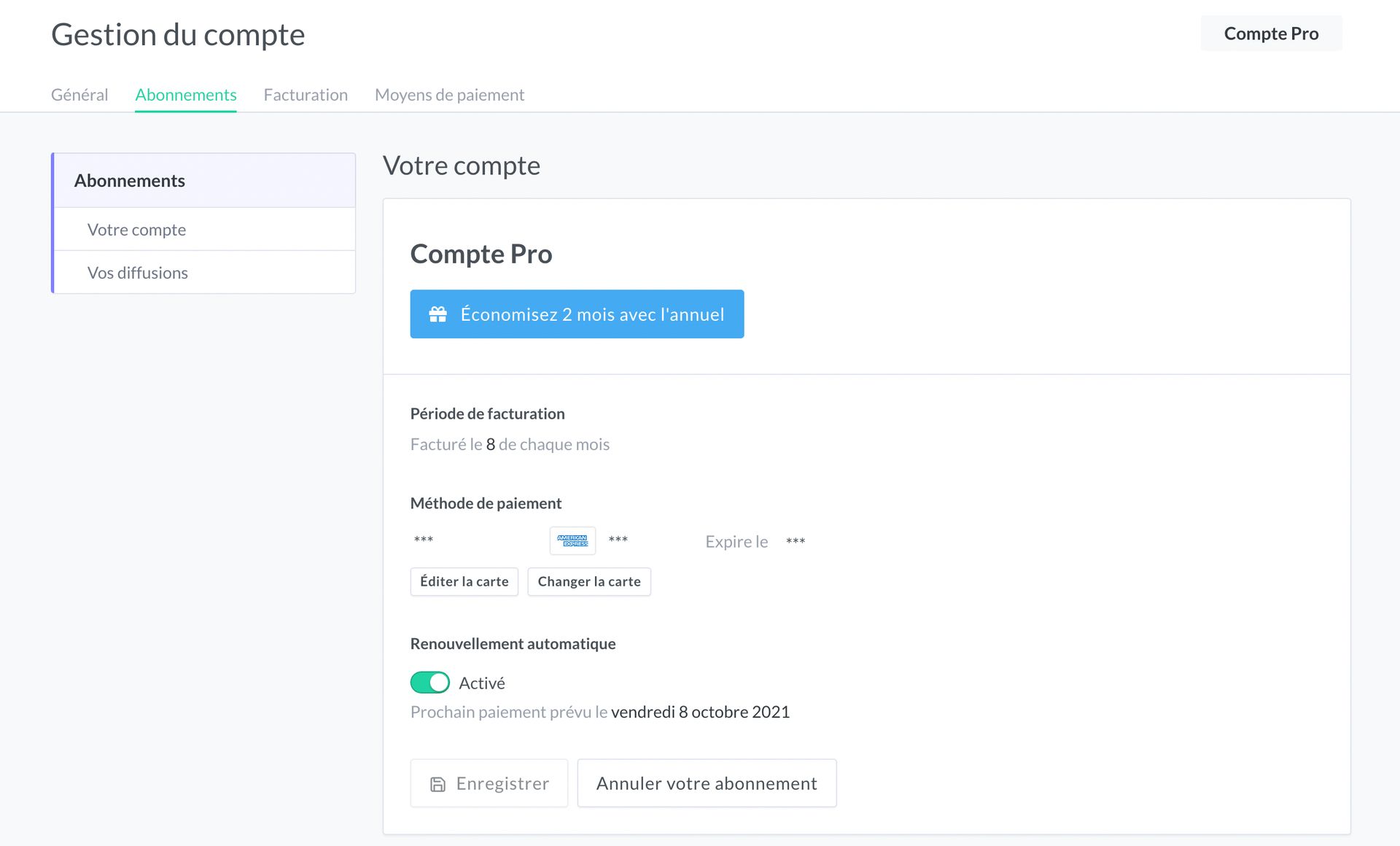Click the American Express card logo
The image size is (1400, 846).
(572, 540)
